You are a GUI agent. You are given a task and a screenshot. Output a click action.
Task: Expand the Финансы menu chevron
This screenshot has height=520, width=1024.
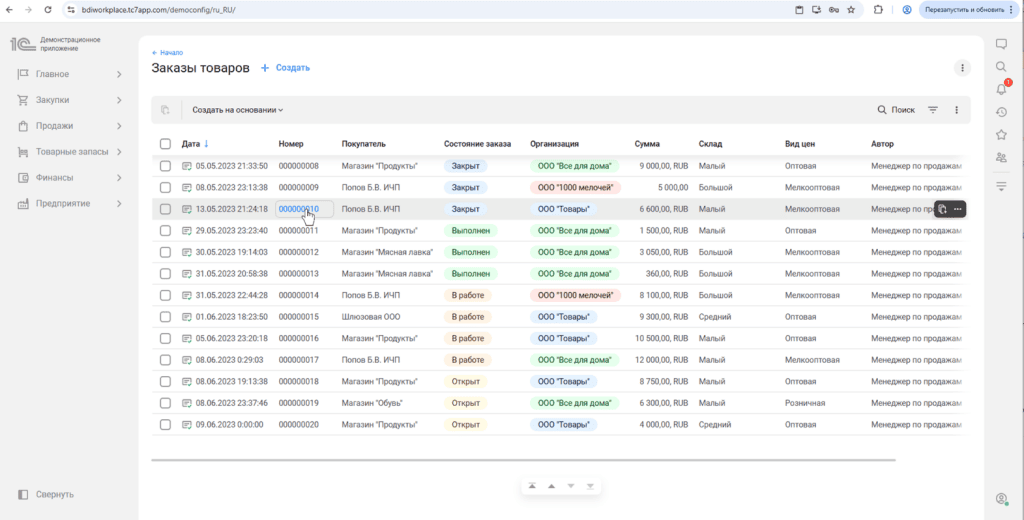coord(119,178)
